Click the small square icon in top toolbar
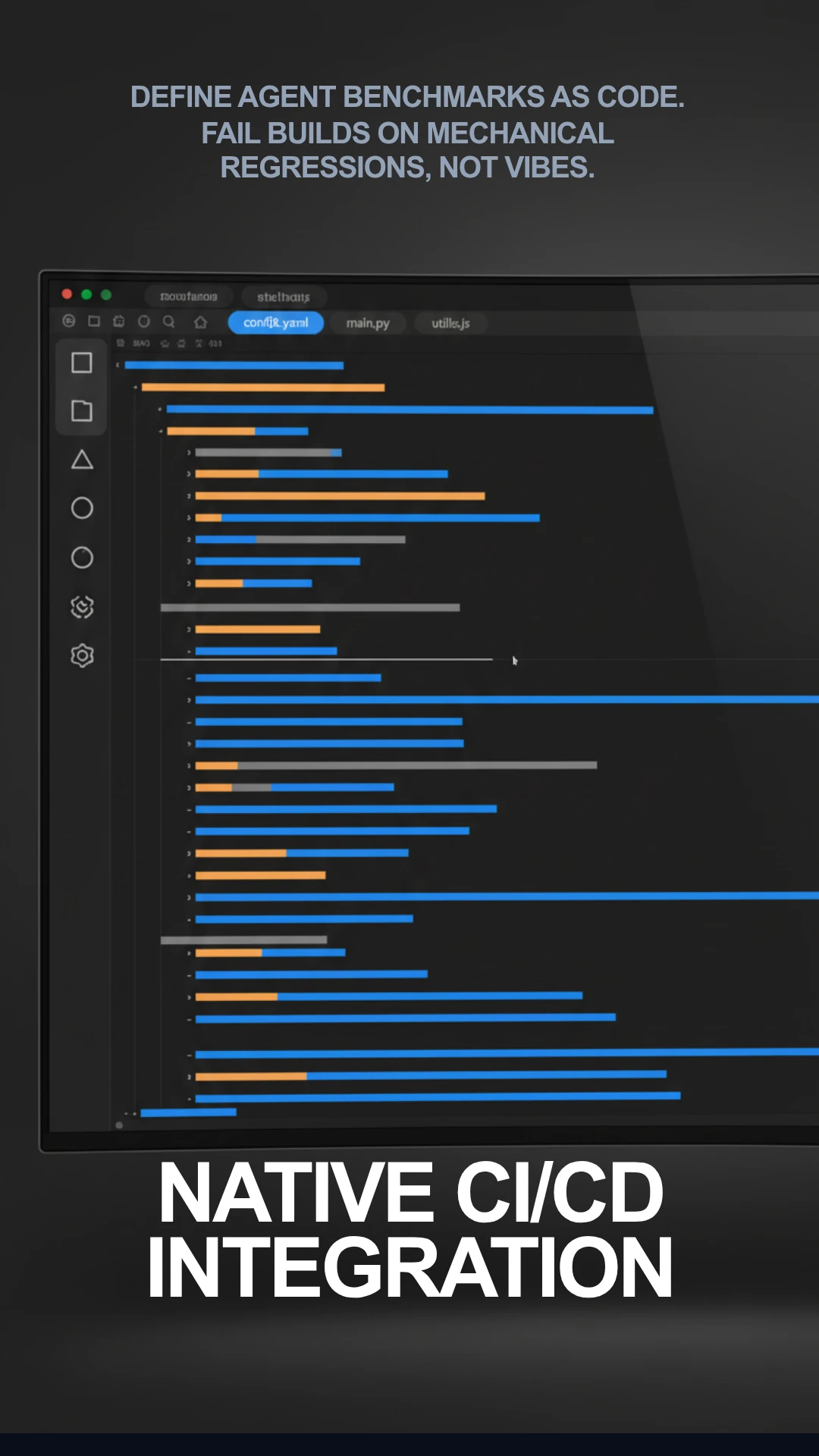Viewport: 819px width, 1456px height. click(x=94, y=322)
